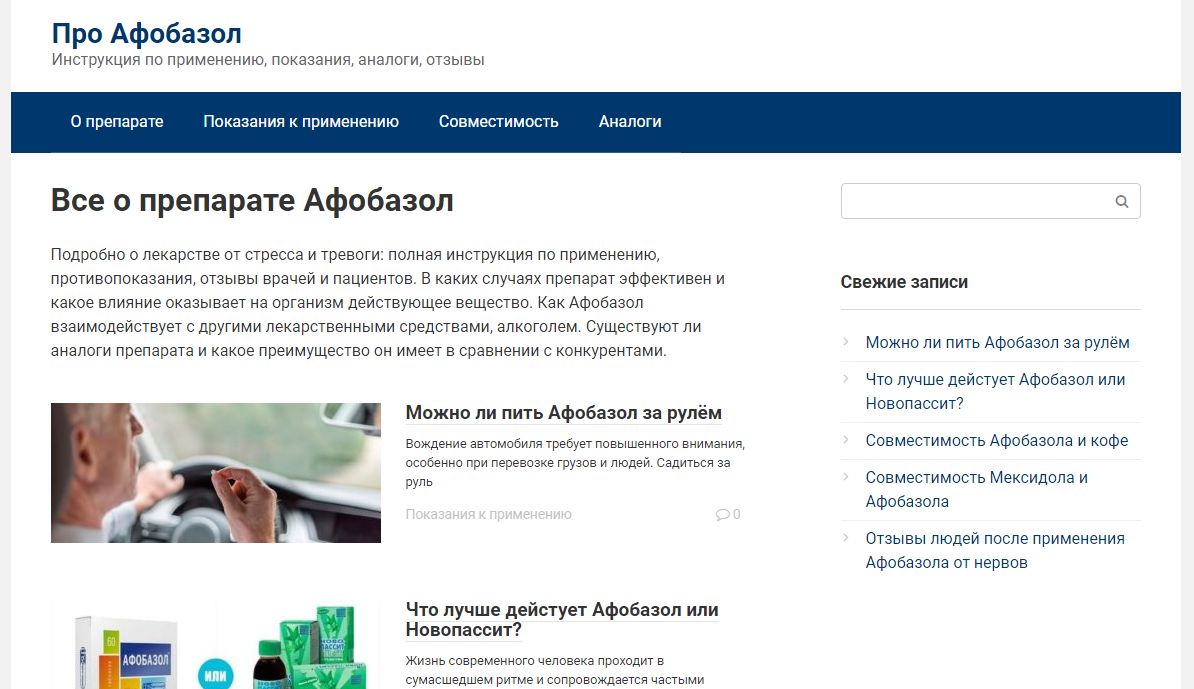Image resolution: width=1194 pixels, height=689 pixels.
Task: Open 'Показания к применению' in navigation bar
Action: click(x=301, y=122)
